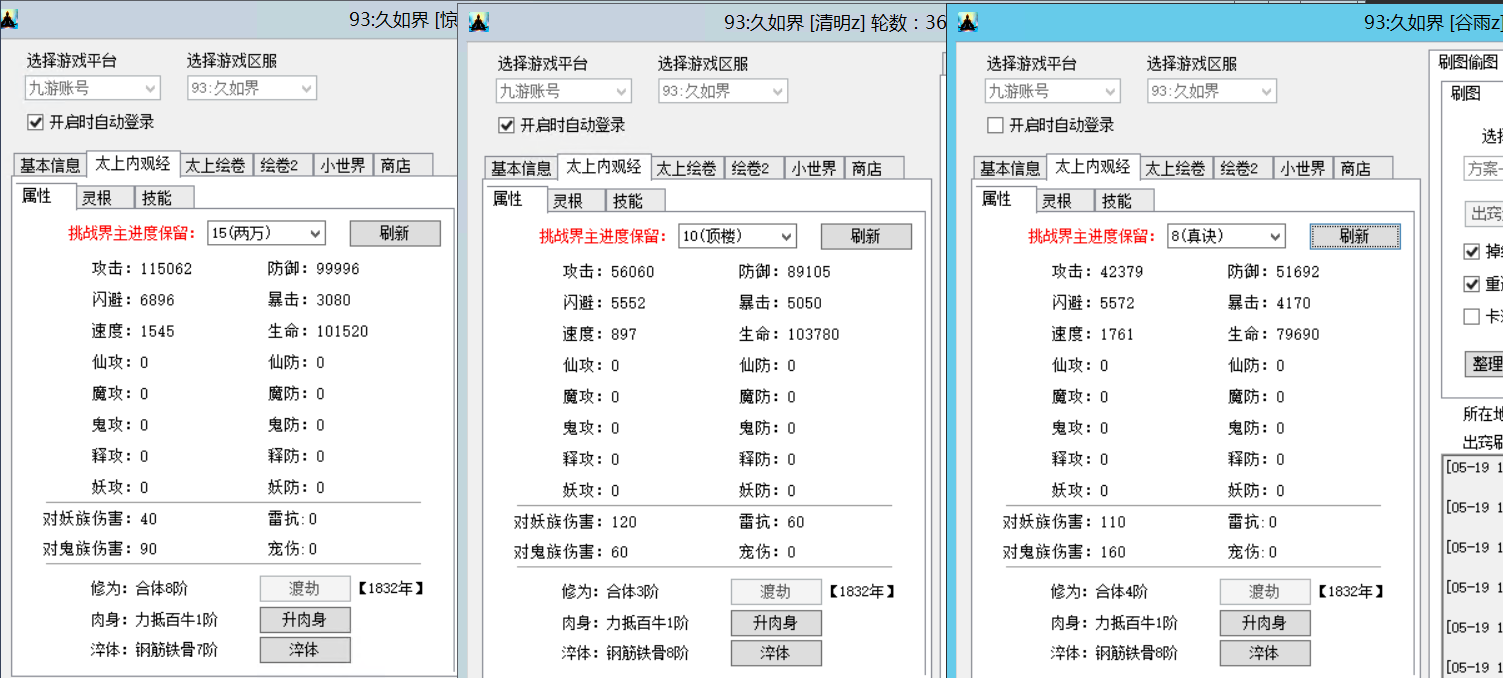This screenshot has width=1503, height=678.
Task: Click the speed value 1761
Action: (1117, 334)
